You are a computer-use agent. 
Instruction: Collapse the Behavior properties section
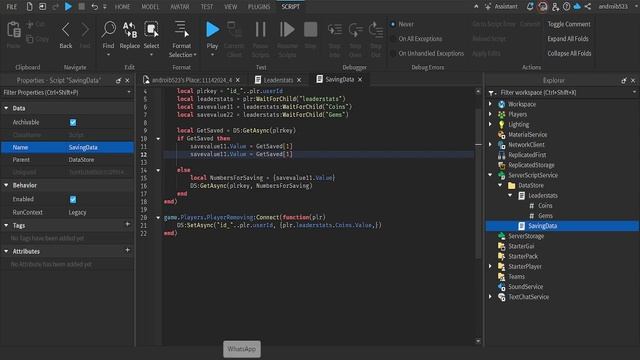(x=6, y=185)
